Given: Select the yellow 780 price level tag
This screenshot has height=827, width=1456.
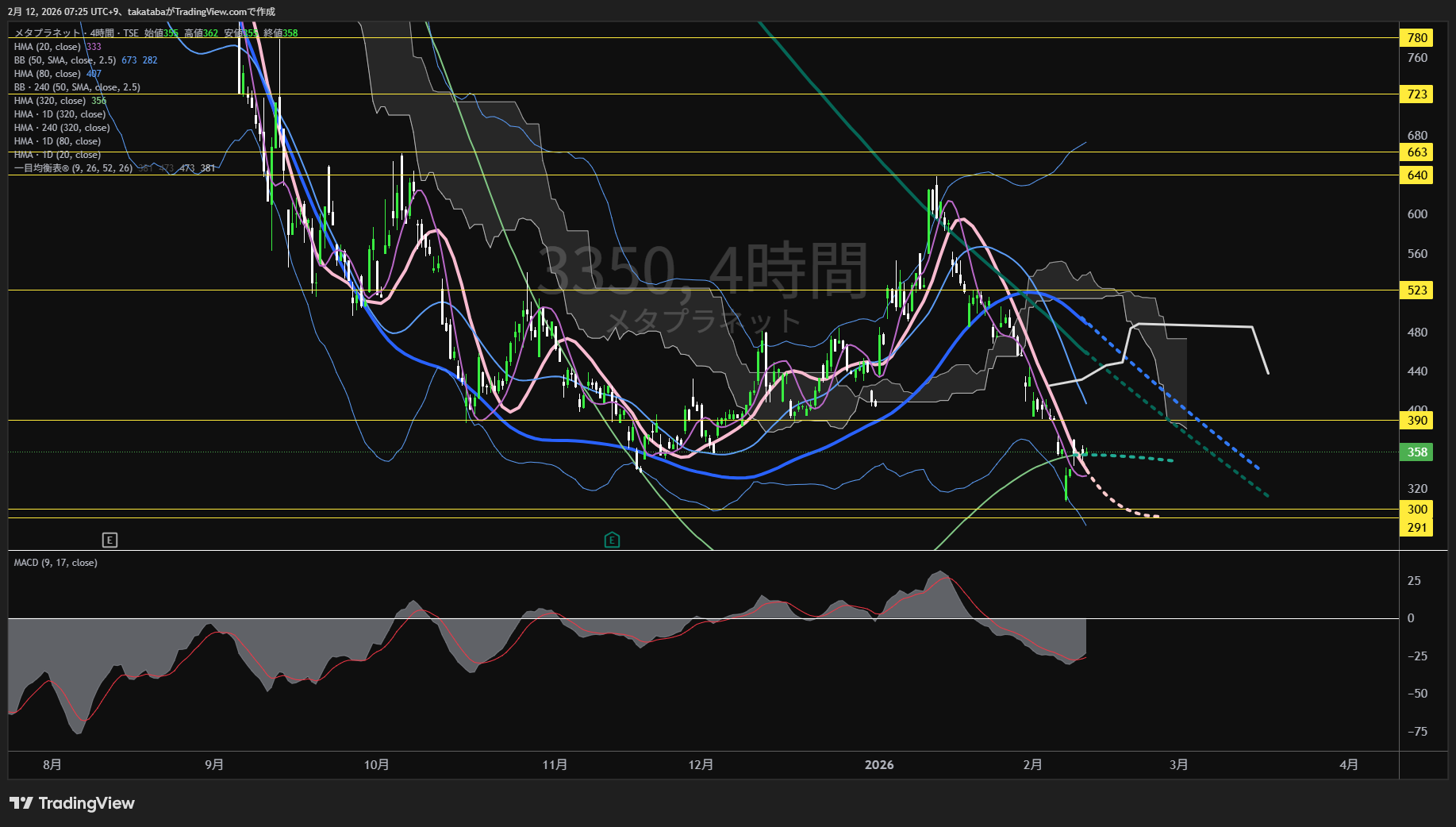Looking at the screenshot, I should [1416, 38].
